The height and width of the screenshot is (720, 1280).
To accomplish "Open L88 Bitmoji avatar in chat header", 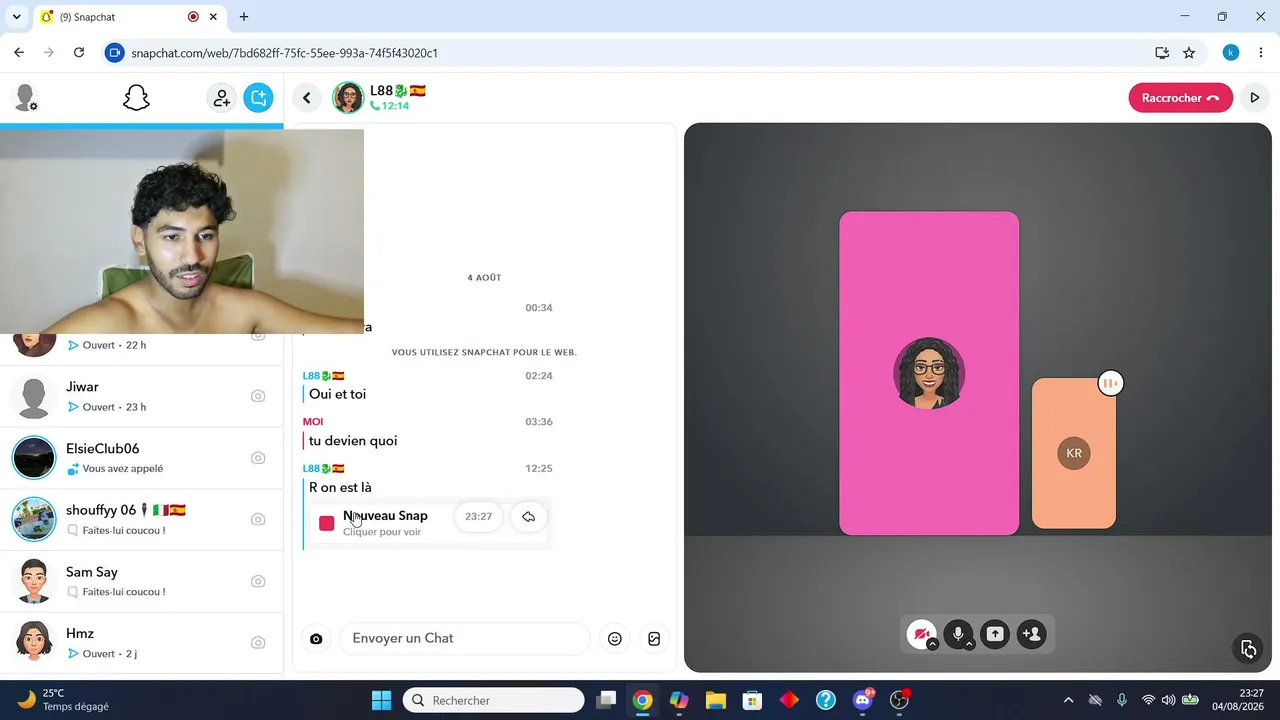I will [x=348, y=97].
